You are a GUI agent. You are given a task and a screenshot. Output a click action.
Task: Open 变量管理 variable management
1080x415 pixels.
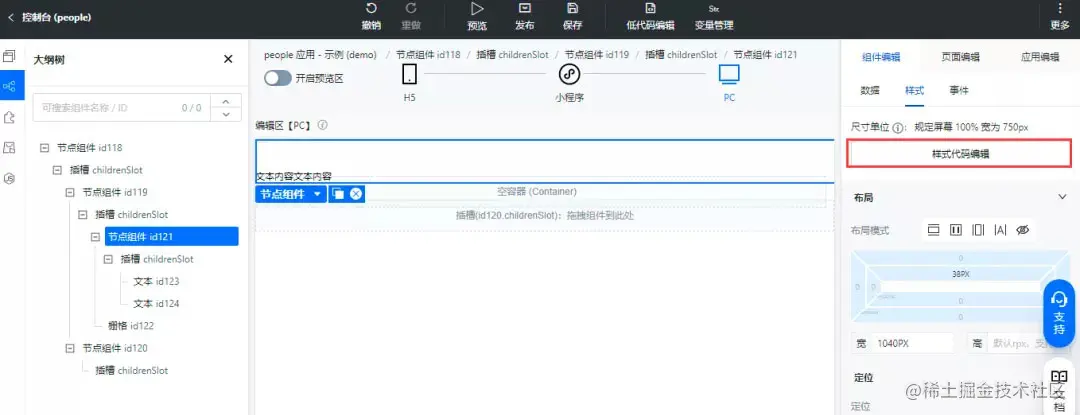tap(714, 17)
